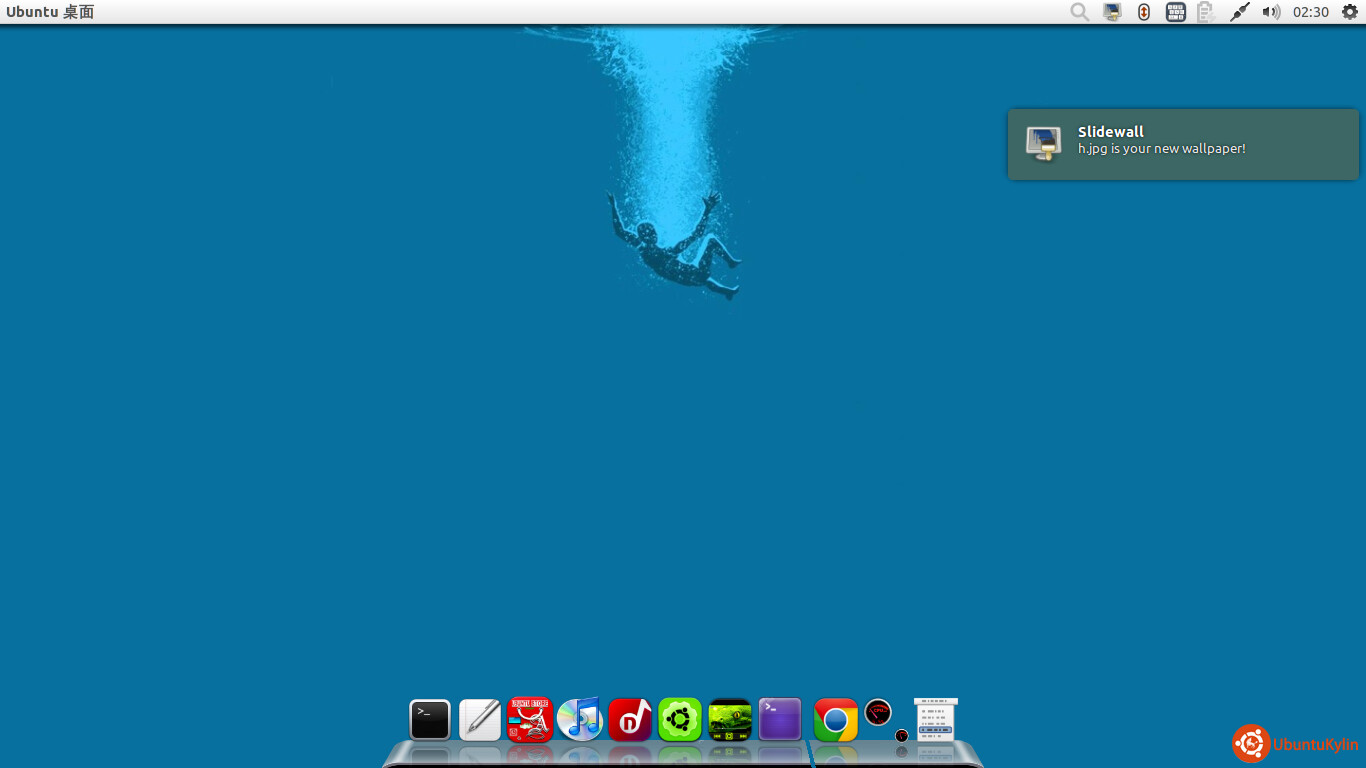Open the system gear menu

pyautogui.click(x=1350, y=12)
